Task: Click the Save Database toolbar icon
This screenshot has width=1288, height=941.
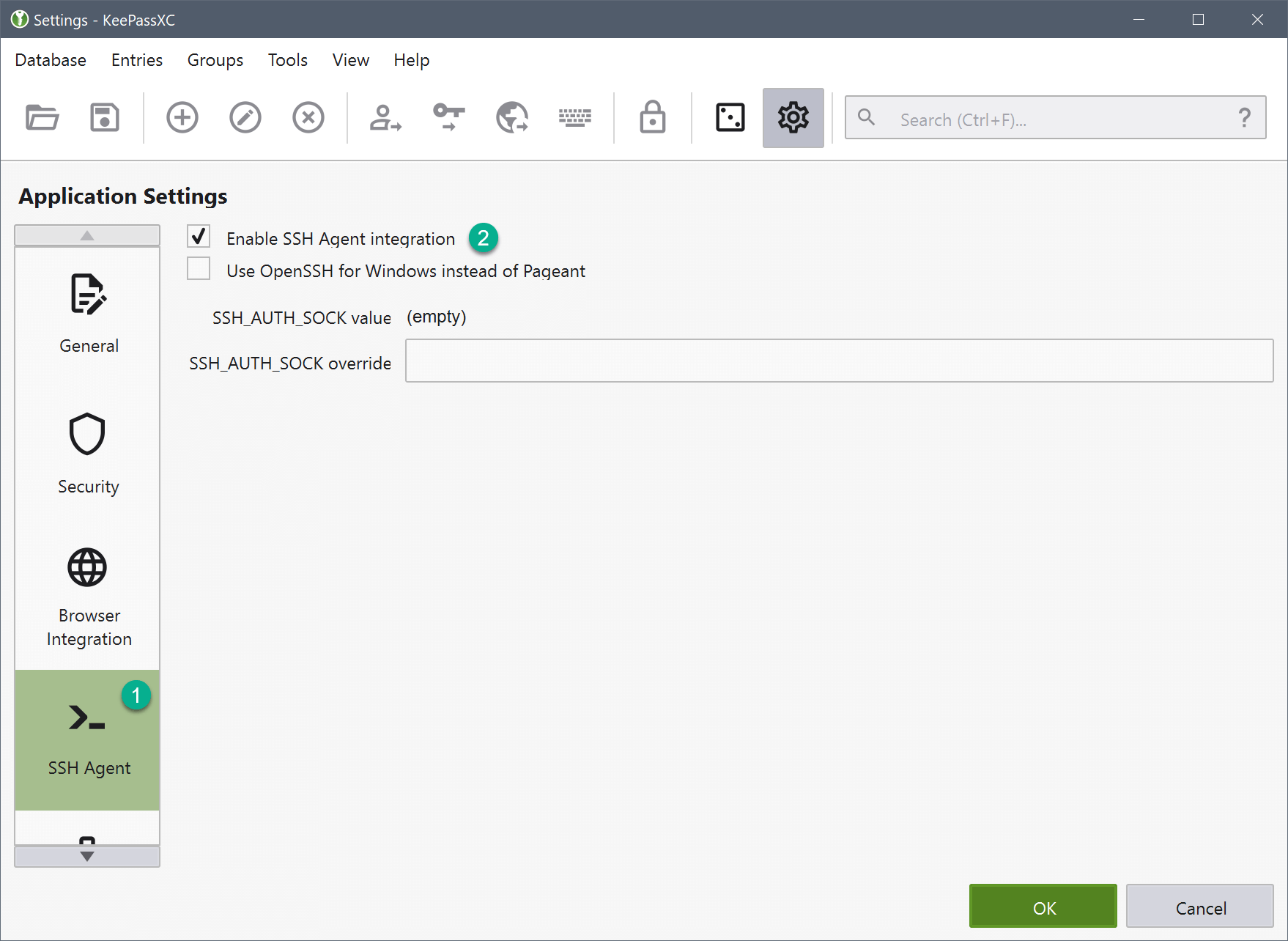Action: [105, 117]
